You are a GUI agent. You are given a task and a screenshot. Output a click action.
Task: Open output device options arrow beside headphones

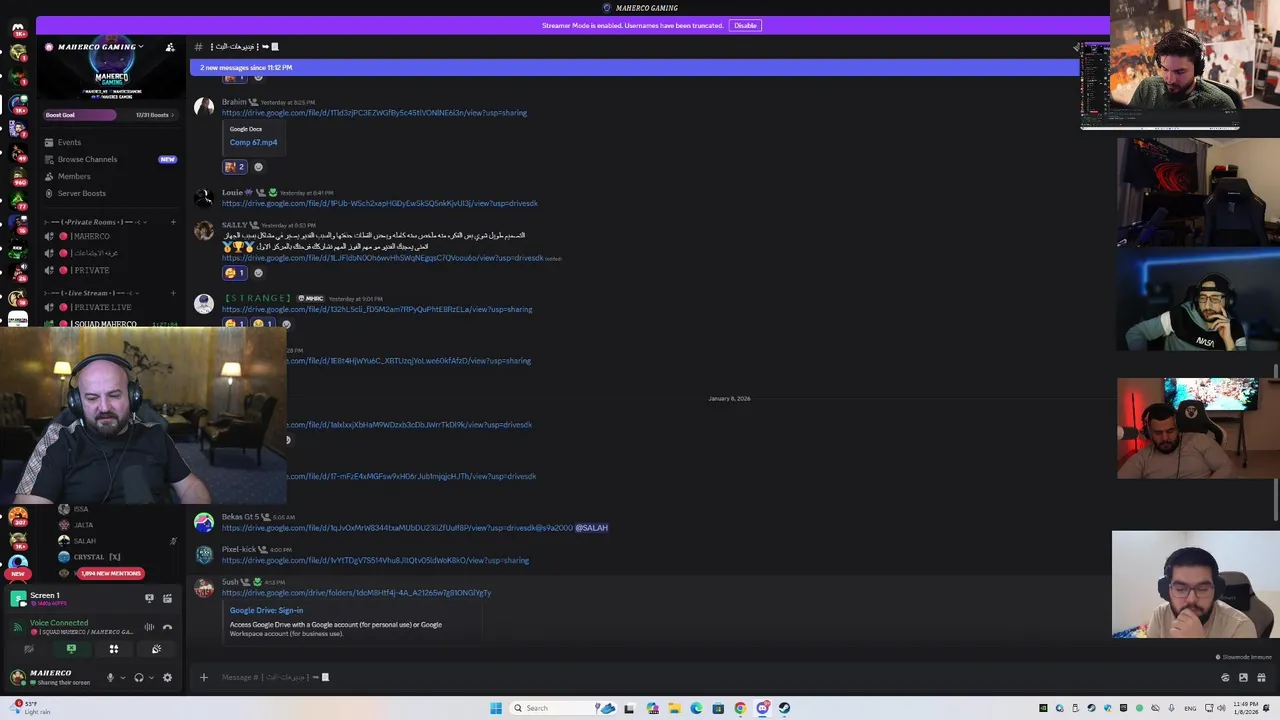(151, 677)
